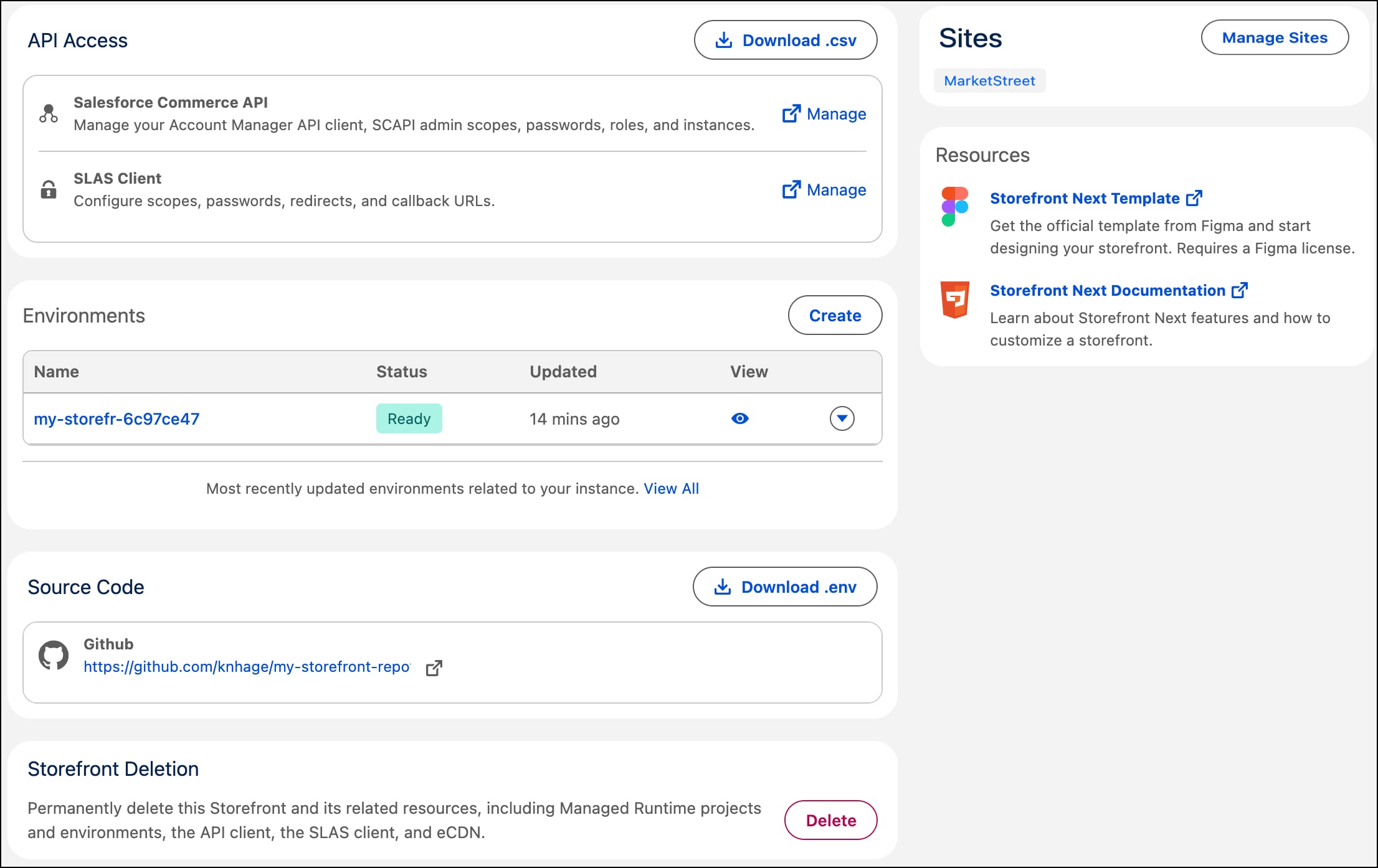Viewport: 1378px width, 868px height.
Task: Click the Status column header
Action: [401, 372]
